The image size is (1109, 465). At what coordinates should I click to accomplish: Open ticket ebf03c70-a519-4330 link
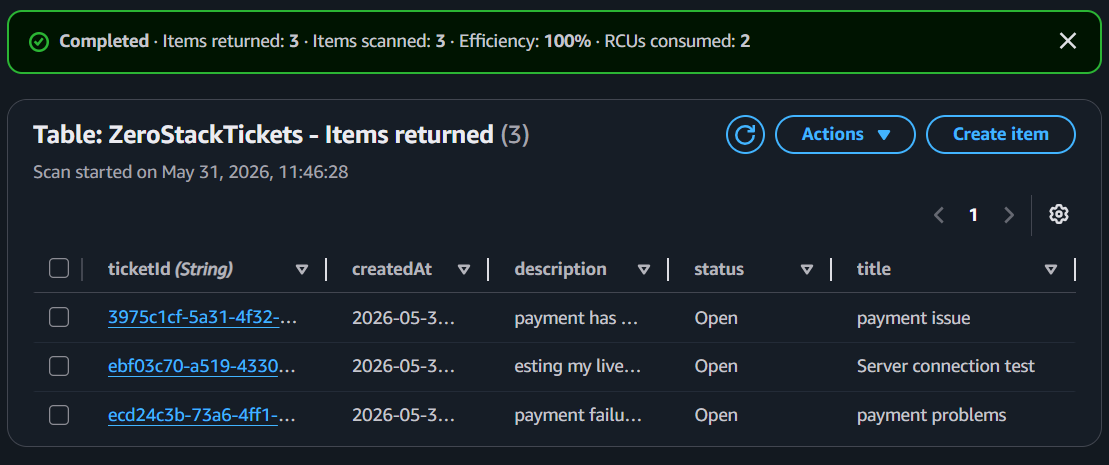(202, 367)
